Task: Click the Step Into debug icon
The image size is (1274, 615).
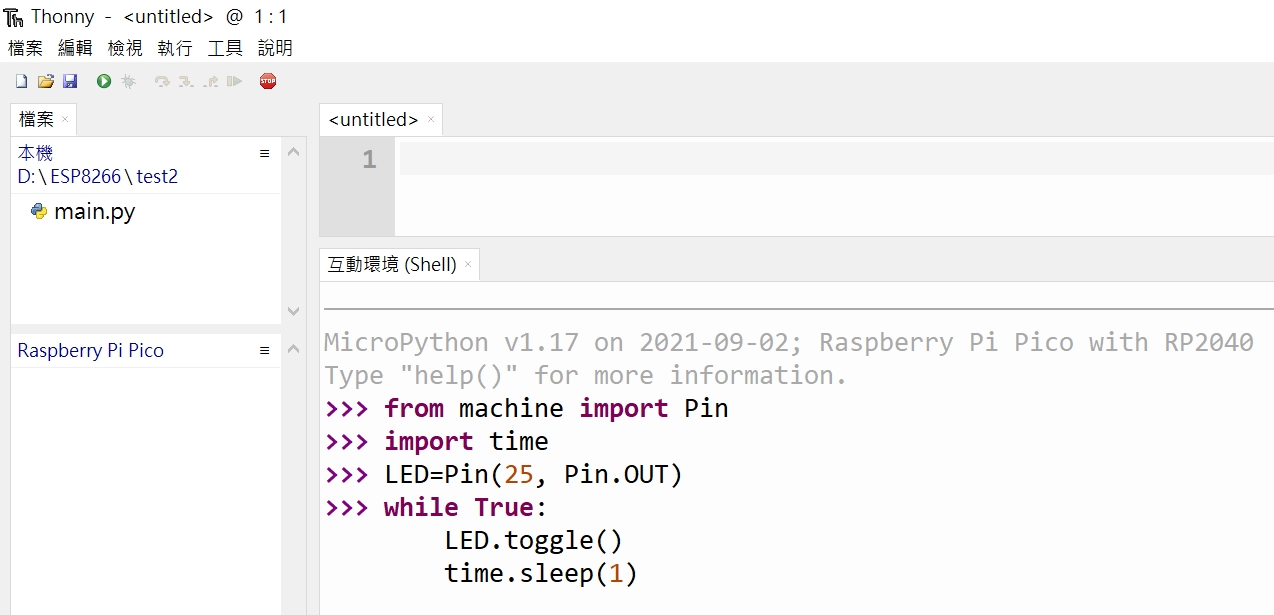Action: coord(186,81)
